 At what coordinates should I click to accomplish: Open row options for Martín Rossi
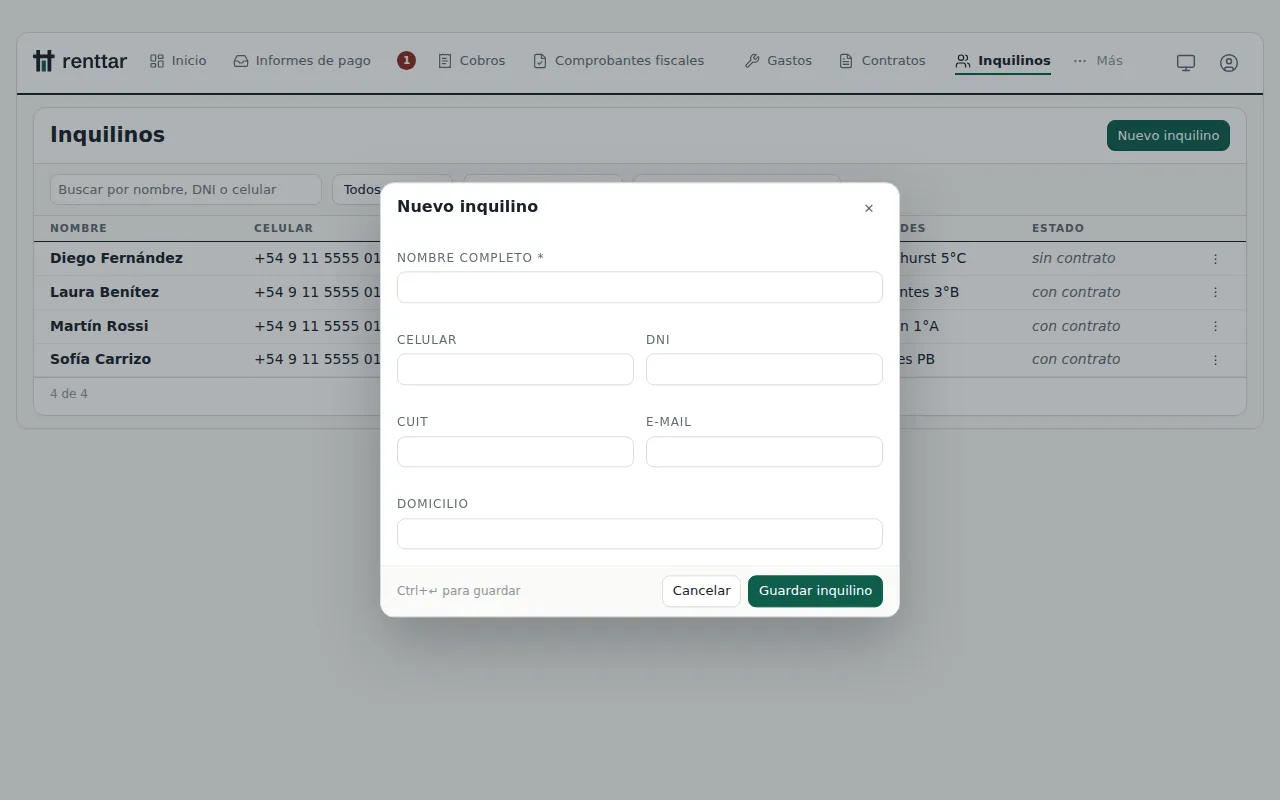[x=1215, y=326]
